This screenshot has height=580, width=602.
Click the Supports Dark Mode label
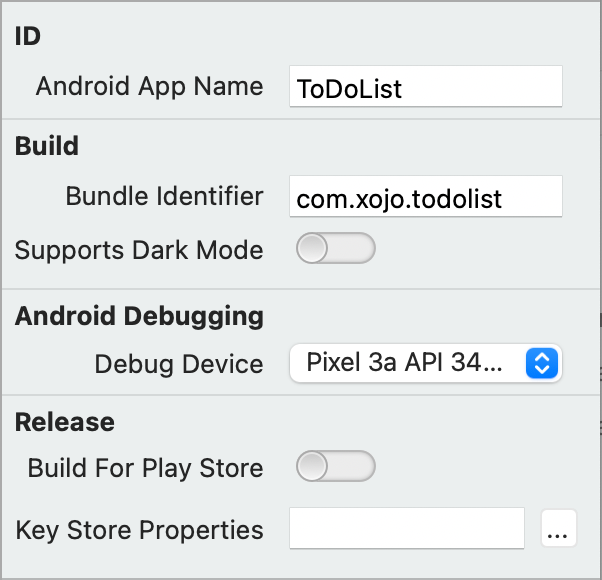point(139,250)
